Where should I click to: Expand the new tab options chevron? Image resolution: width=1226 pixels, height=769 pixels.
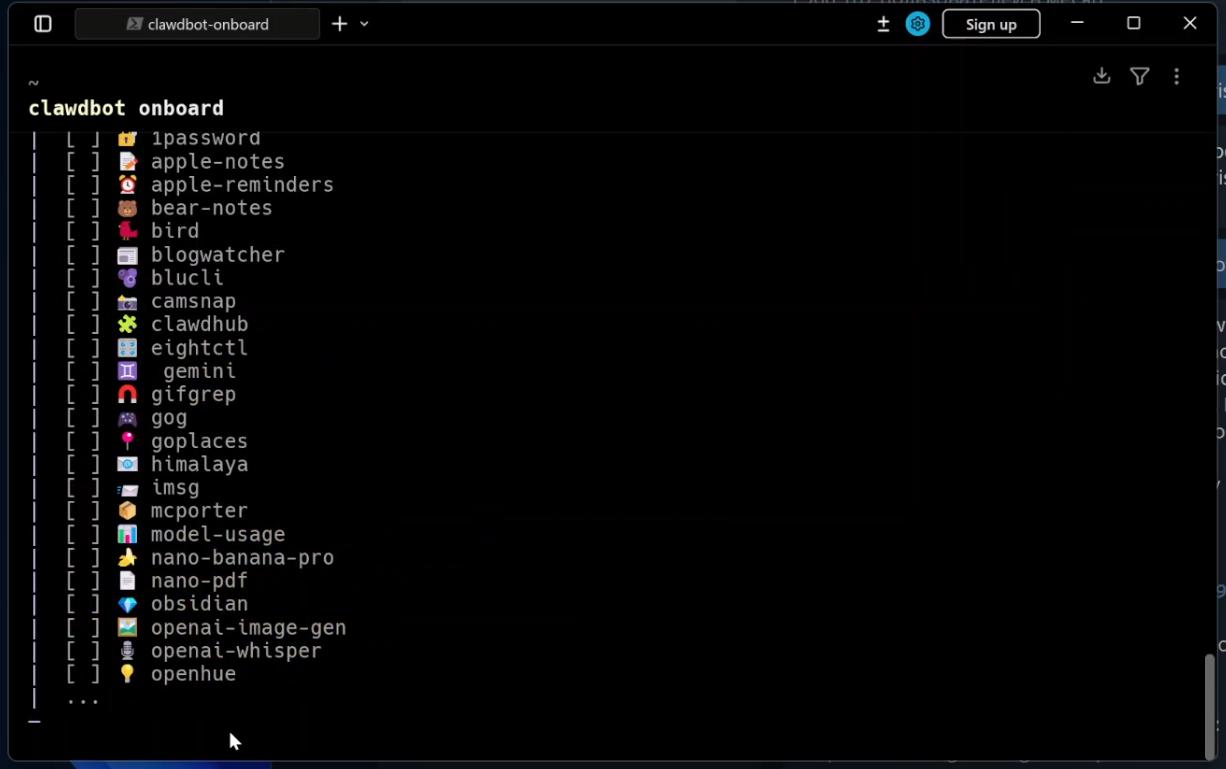click(364, 24)
